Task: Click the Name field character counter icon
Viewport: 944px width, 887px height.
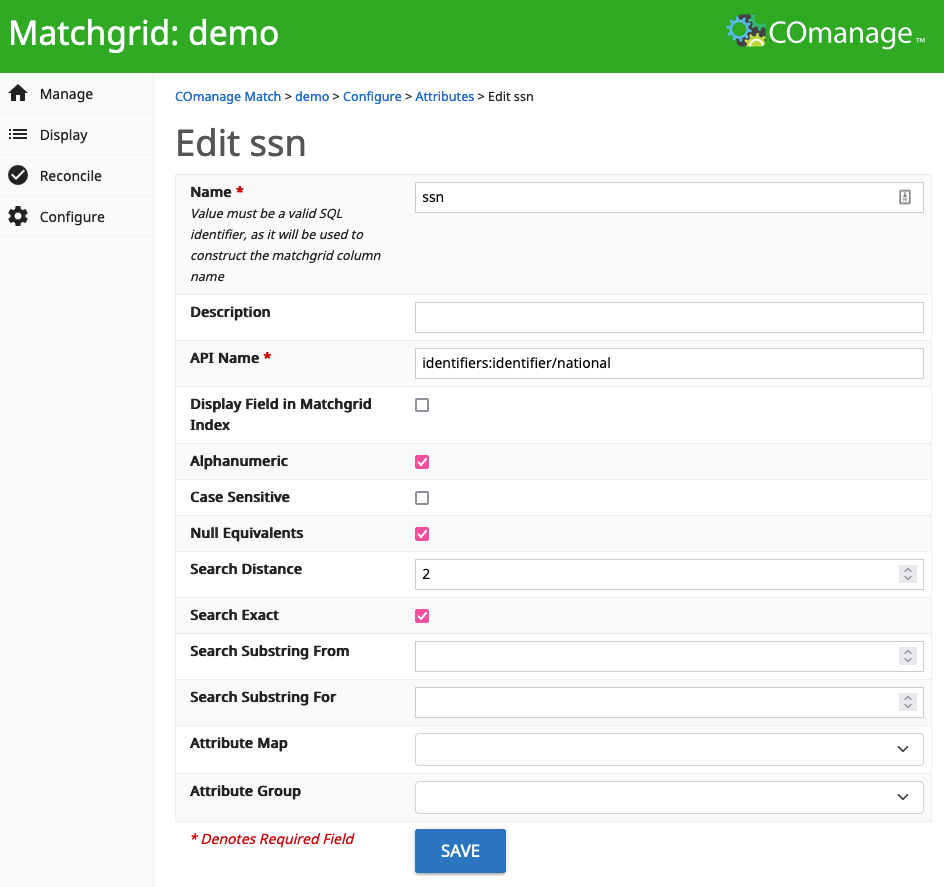Action: 906,197
